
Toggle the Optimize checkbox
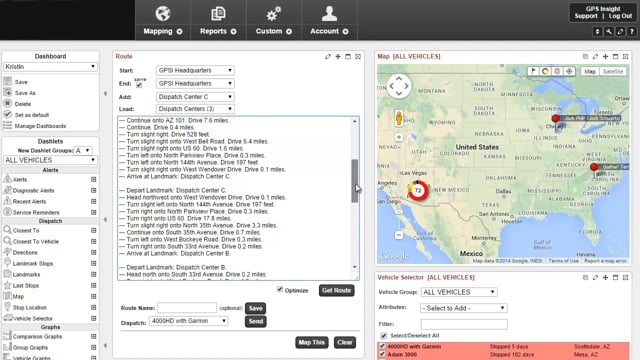point(280,289)
